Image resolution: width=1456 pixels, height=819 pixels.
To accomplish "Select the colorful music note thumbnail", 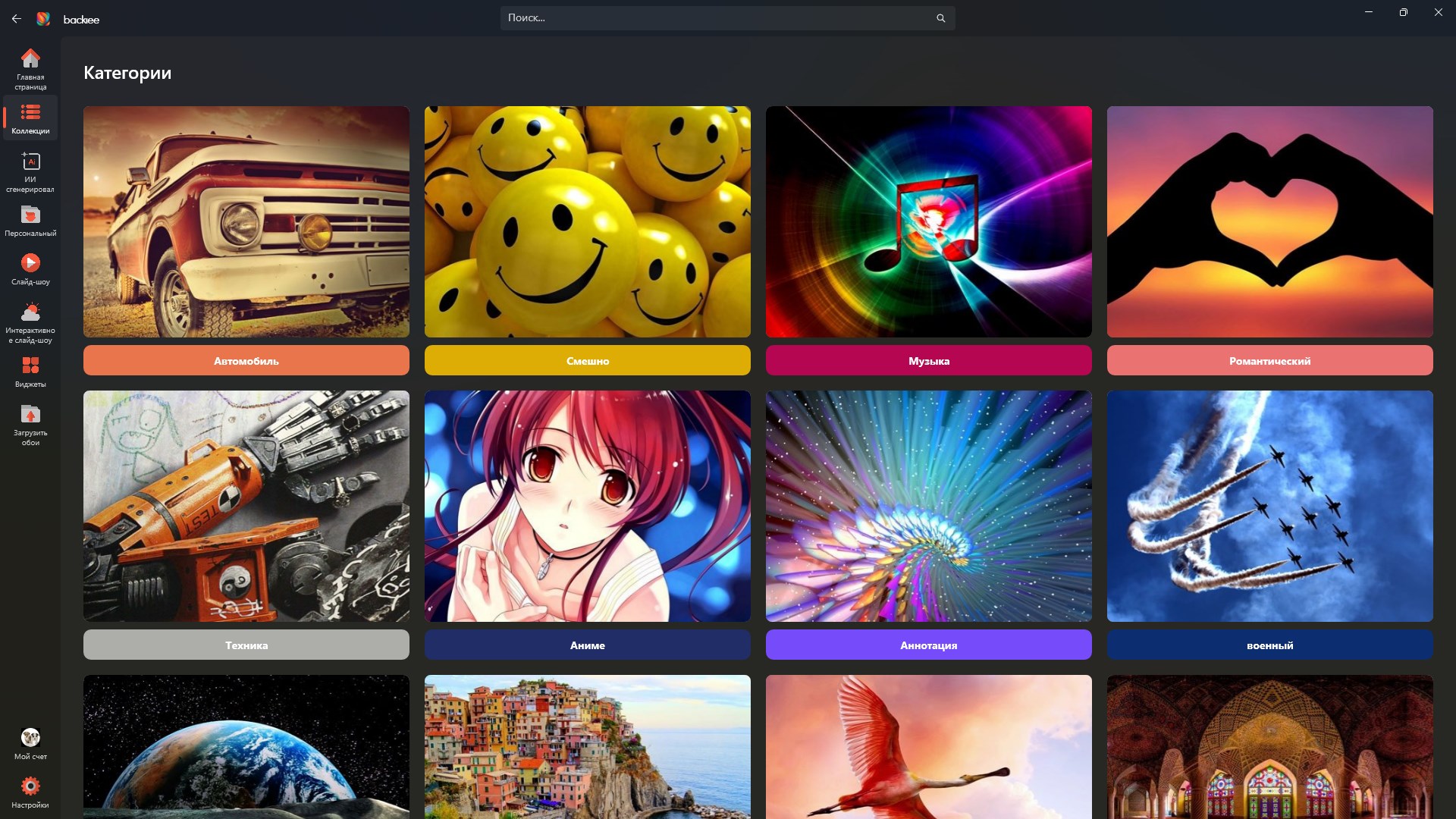I will (x=929, y=221).
